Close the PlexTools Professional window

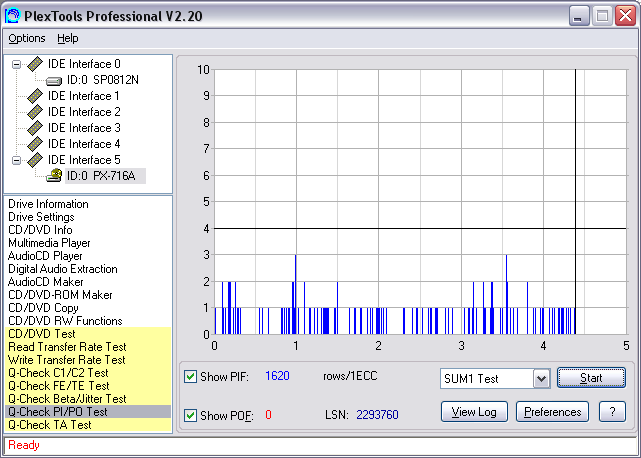coord(625,16)
